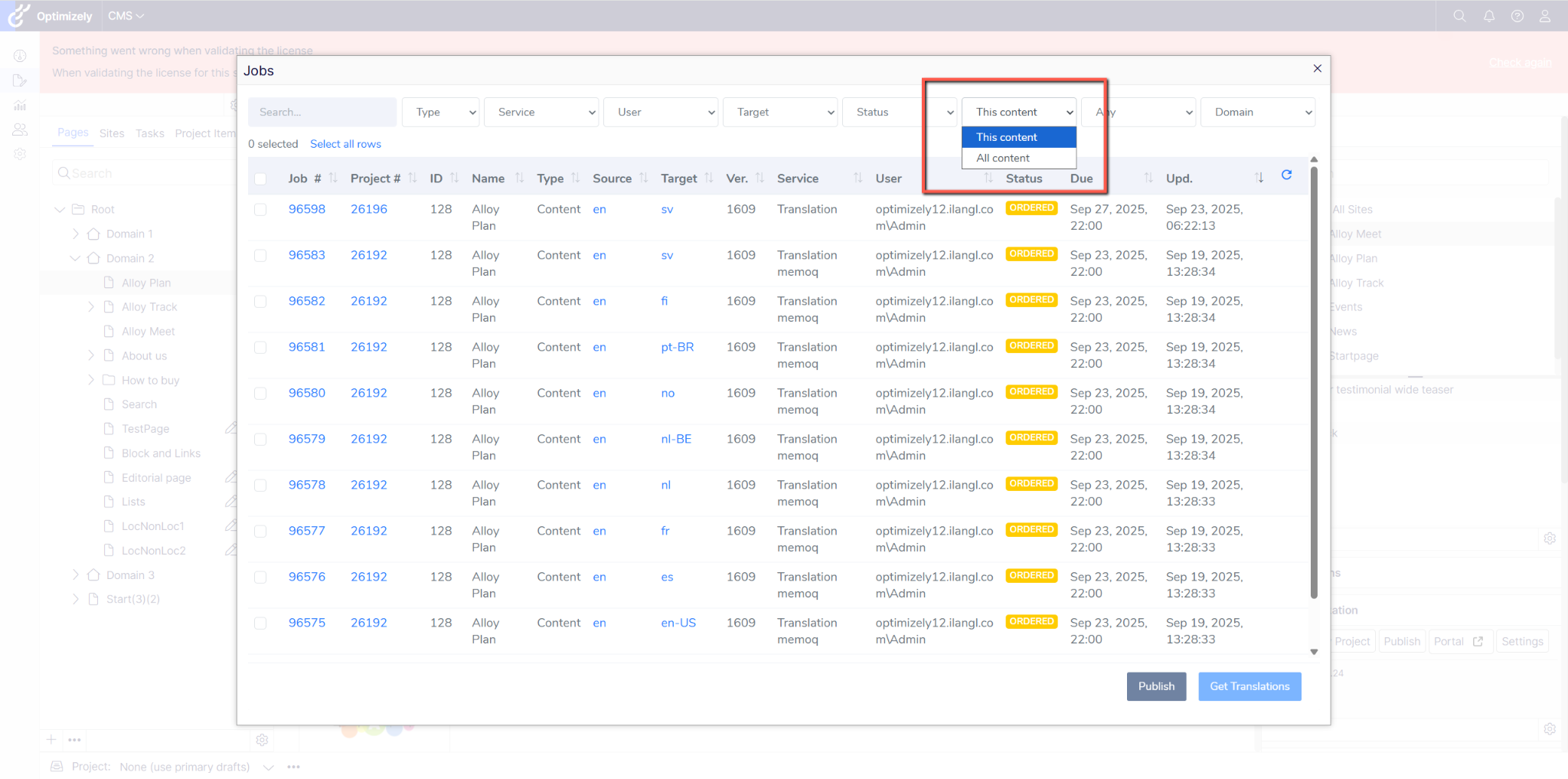Sort jobs by Target column

(x=709, y=178)
